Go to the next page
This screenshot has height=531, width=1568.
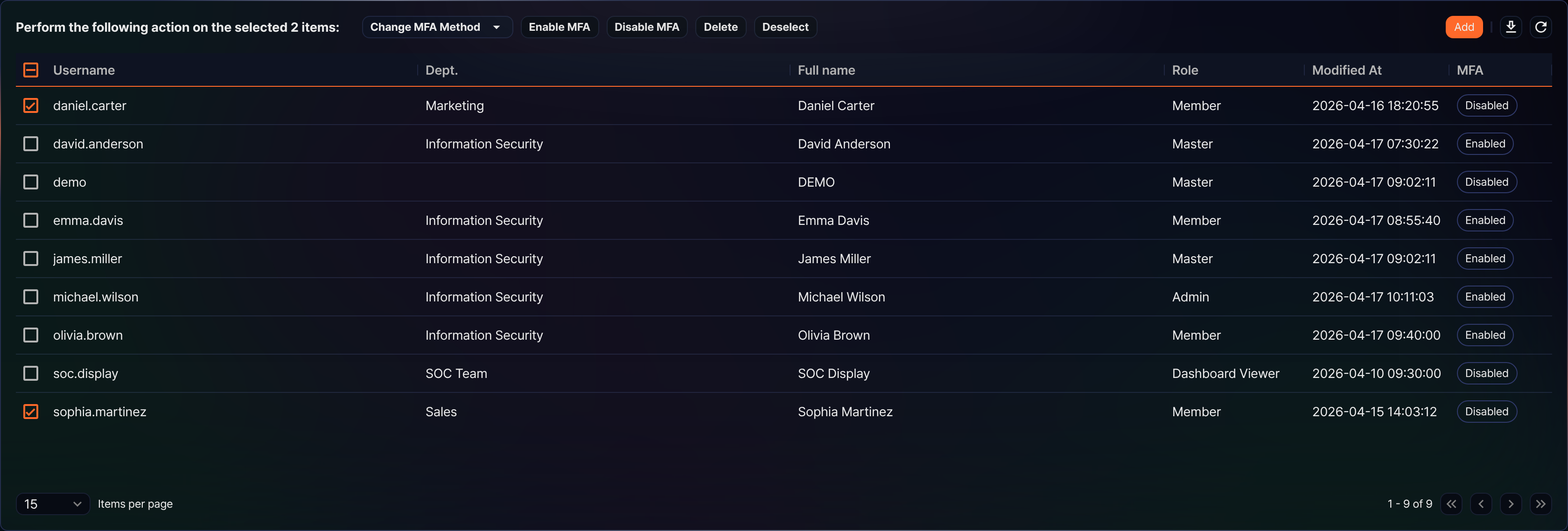click(x=1511, y=503)
